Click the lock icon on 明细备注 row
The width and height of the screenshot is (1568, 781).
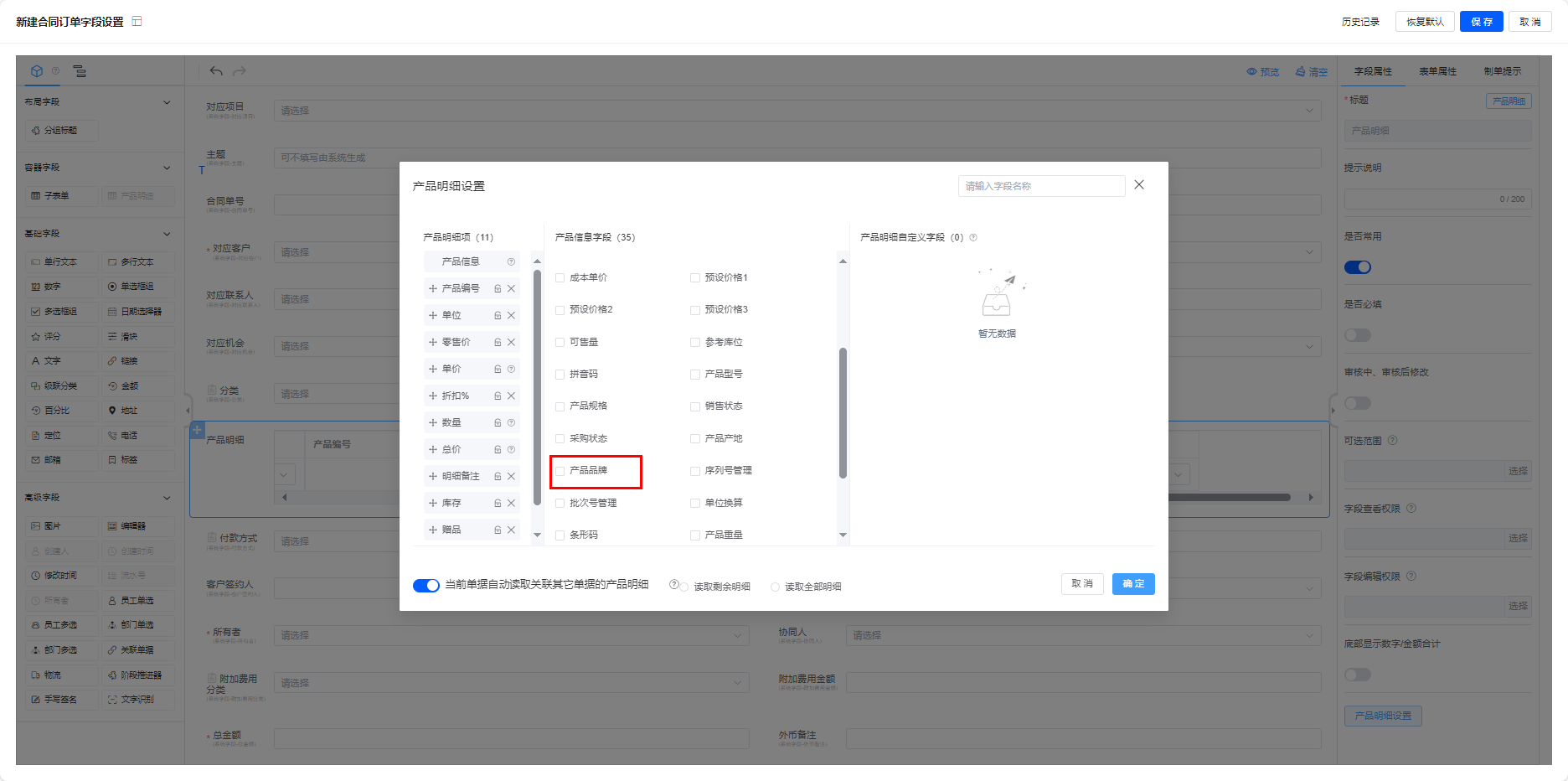[498, 476]
